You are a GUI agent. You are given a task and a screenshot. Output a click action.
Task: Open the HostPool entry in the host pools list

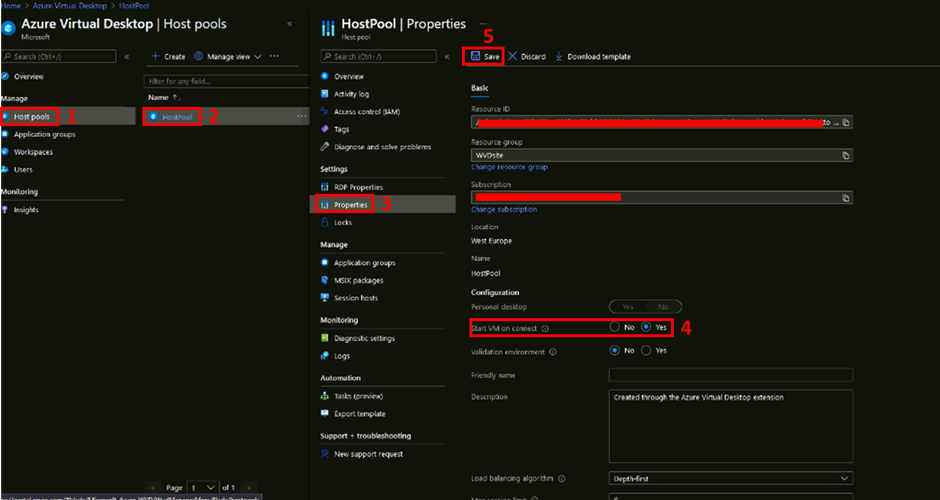177,117
